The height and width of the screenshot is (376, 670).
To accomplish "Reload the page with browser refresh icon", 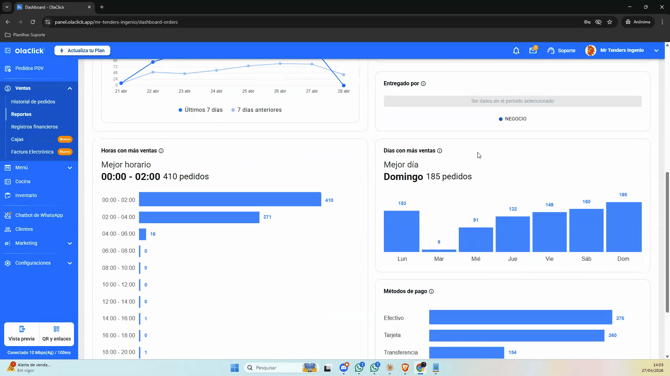I will click(x=33, y=22).
